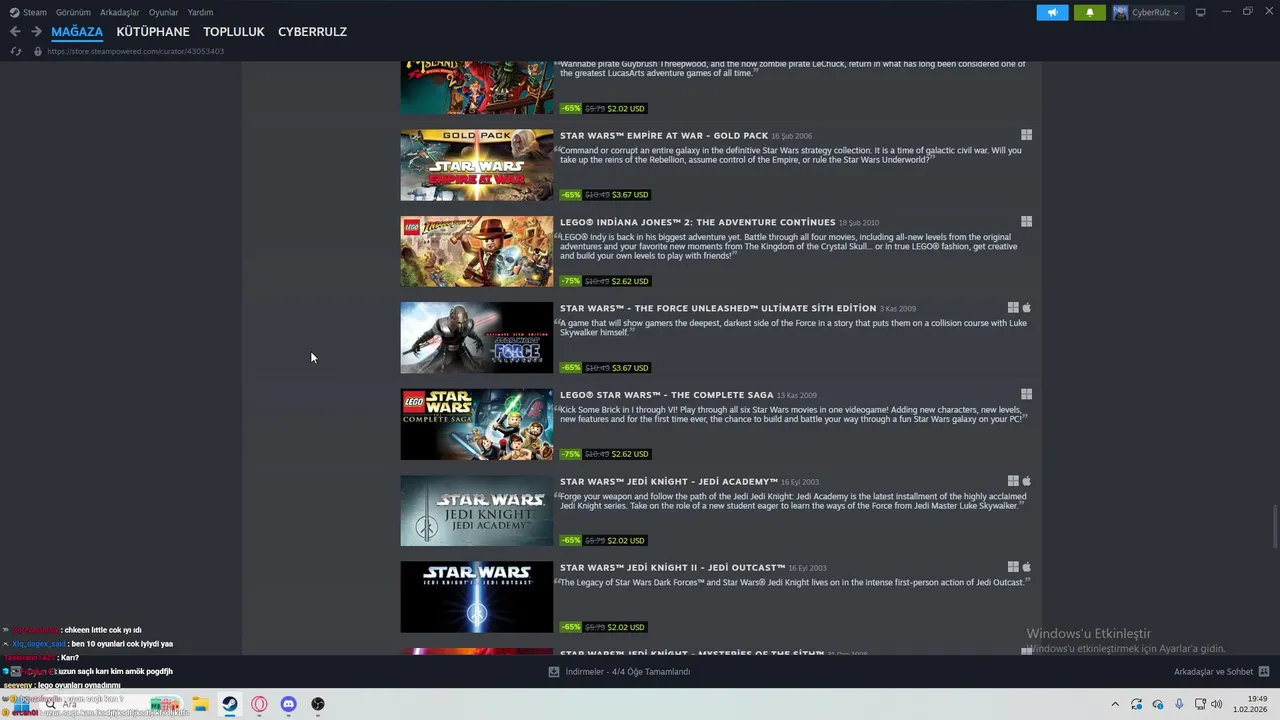Click Windows icon on Jedi Academy row
The height and width of the screenshot is (720, 1280).
(1013, 481)
